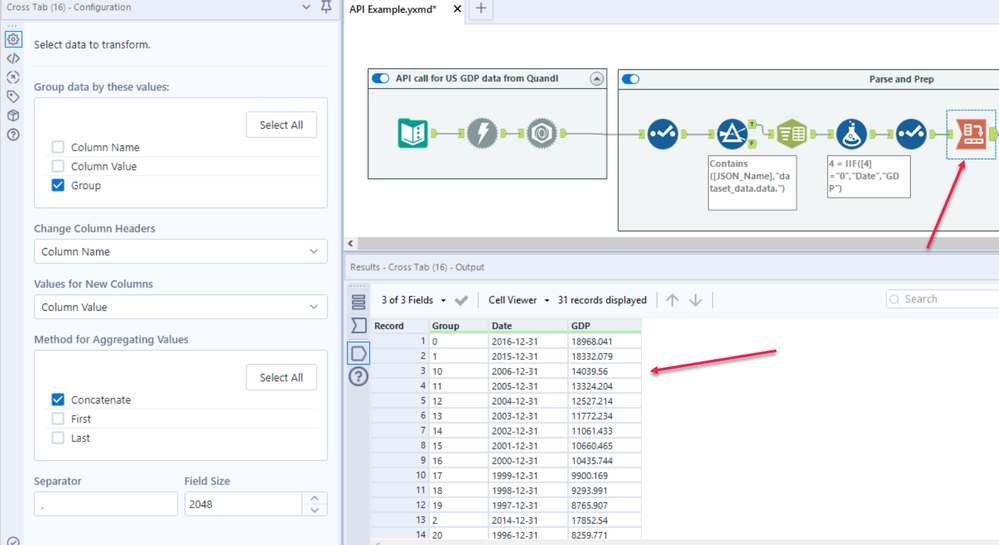Open the Cell Viewer dropdown

(x=519, y=300)
